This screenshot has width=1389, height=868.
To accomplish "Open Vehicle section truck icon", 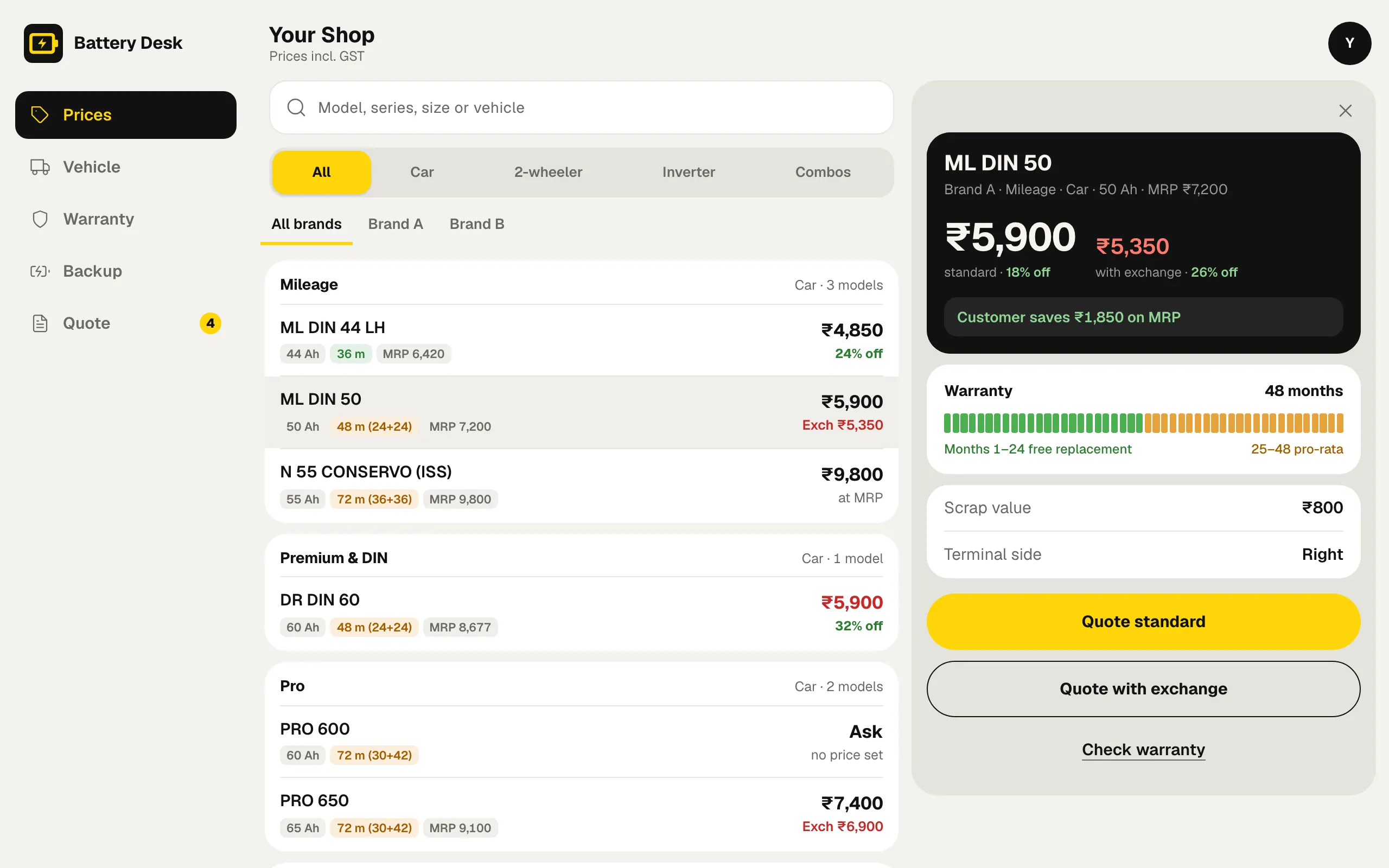I will pos(40,167).
